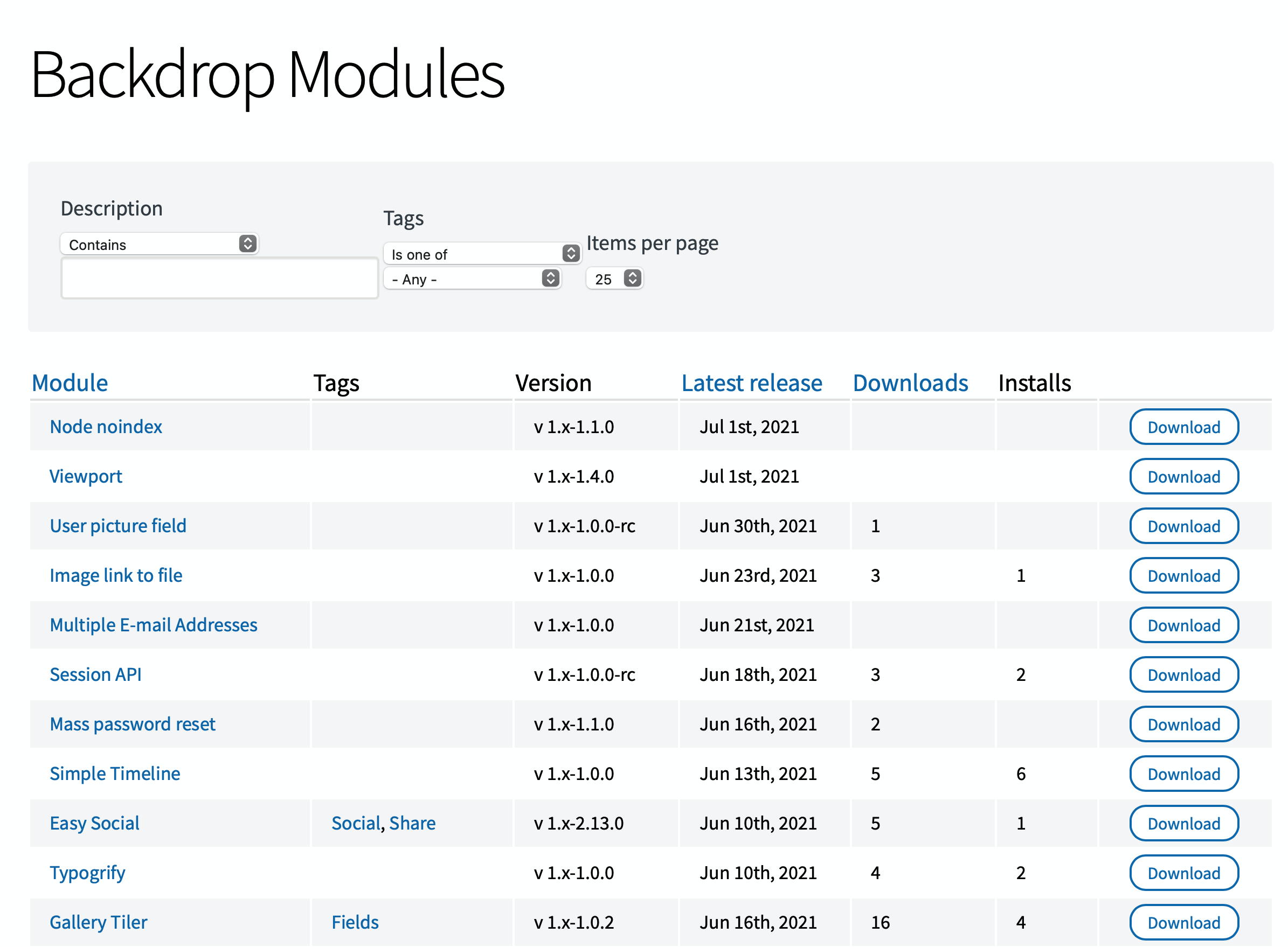This screenshot has width=1288, height=947.
Task: Open the Viewport module link
Action: click(86, 476)
